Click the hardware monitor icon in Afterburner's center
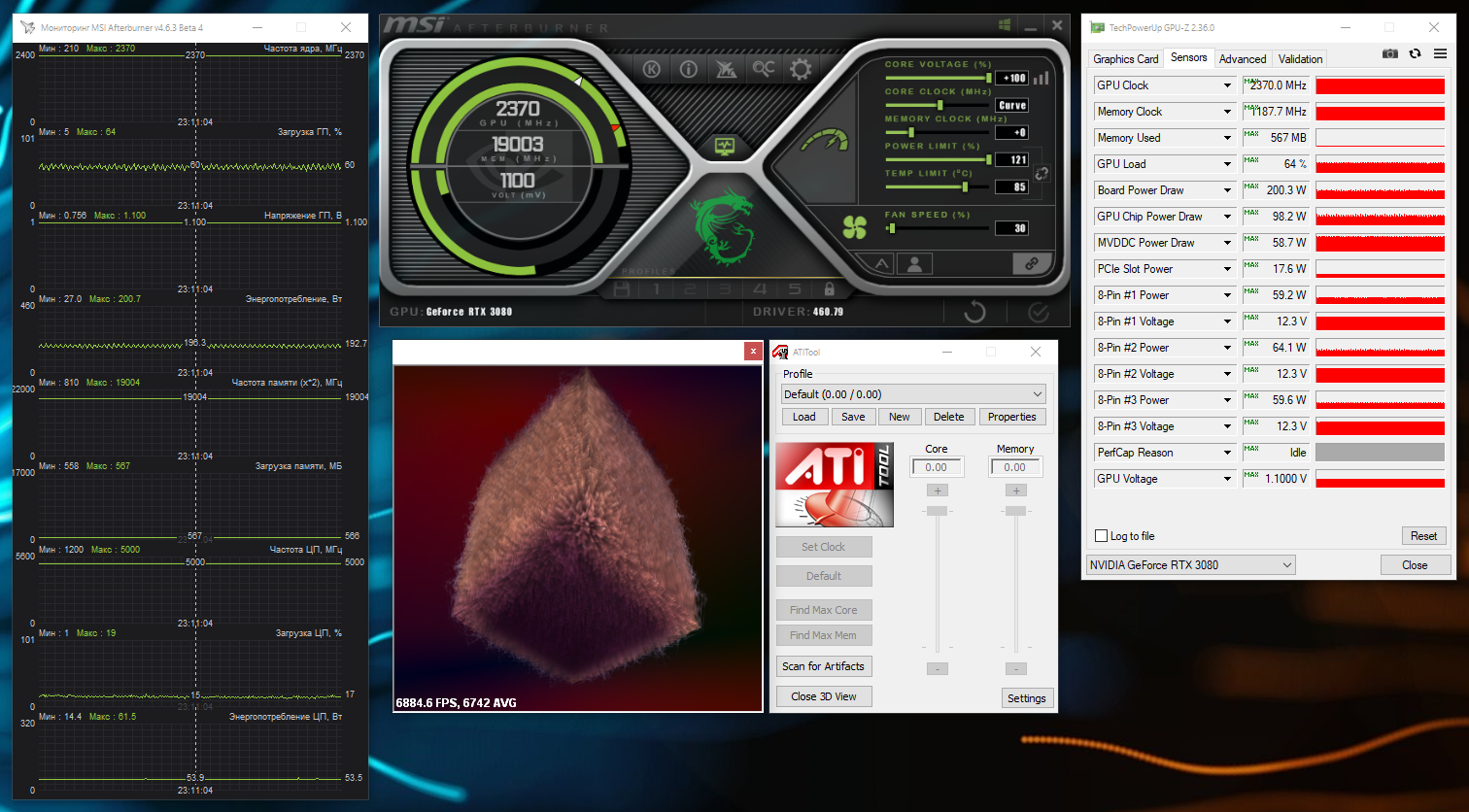Image resolution: width=1469 pixels, height=812 pixels. [x=725, y=147]
